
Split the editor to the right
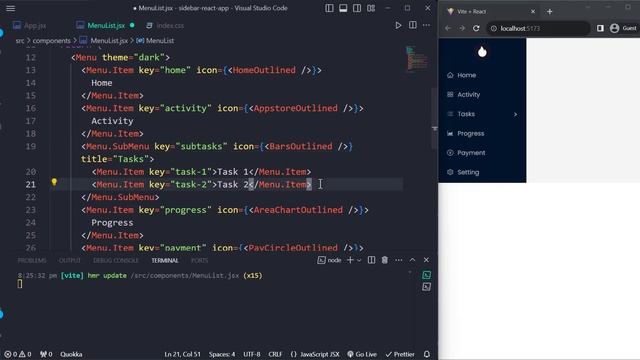(413, 25)
